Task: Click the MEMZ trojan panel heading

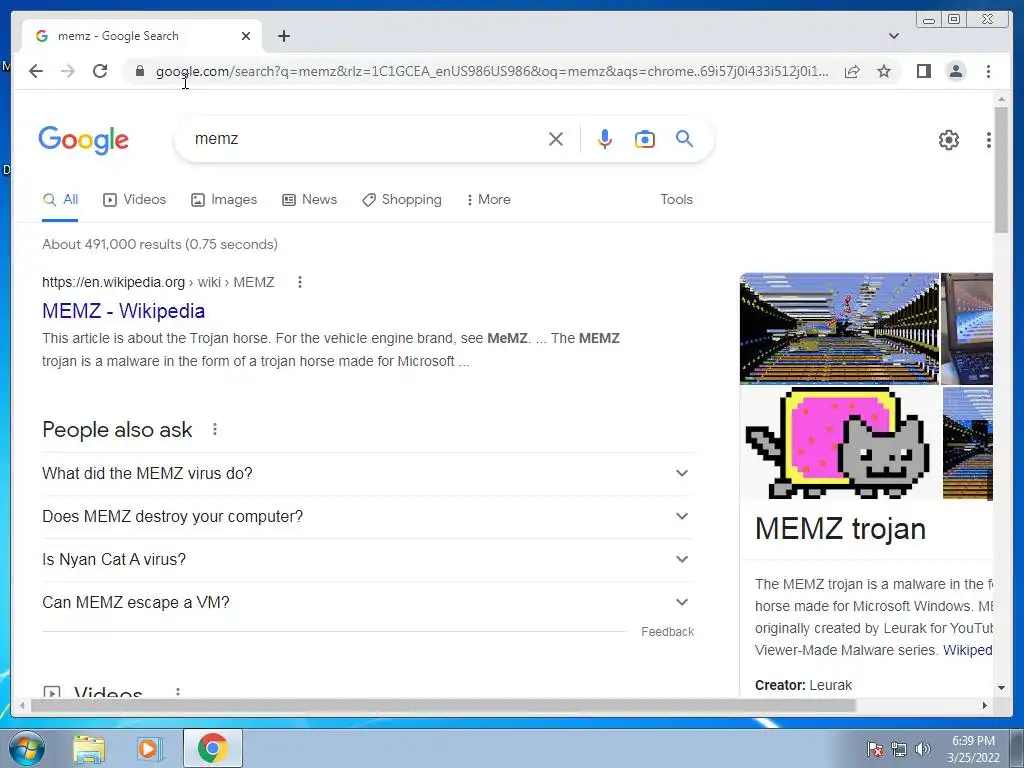Action: click(x=840, y=529)
